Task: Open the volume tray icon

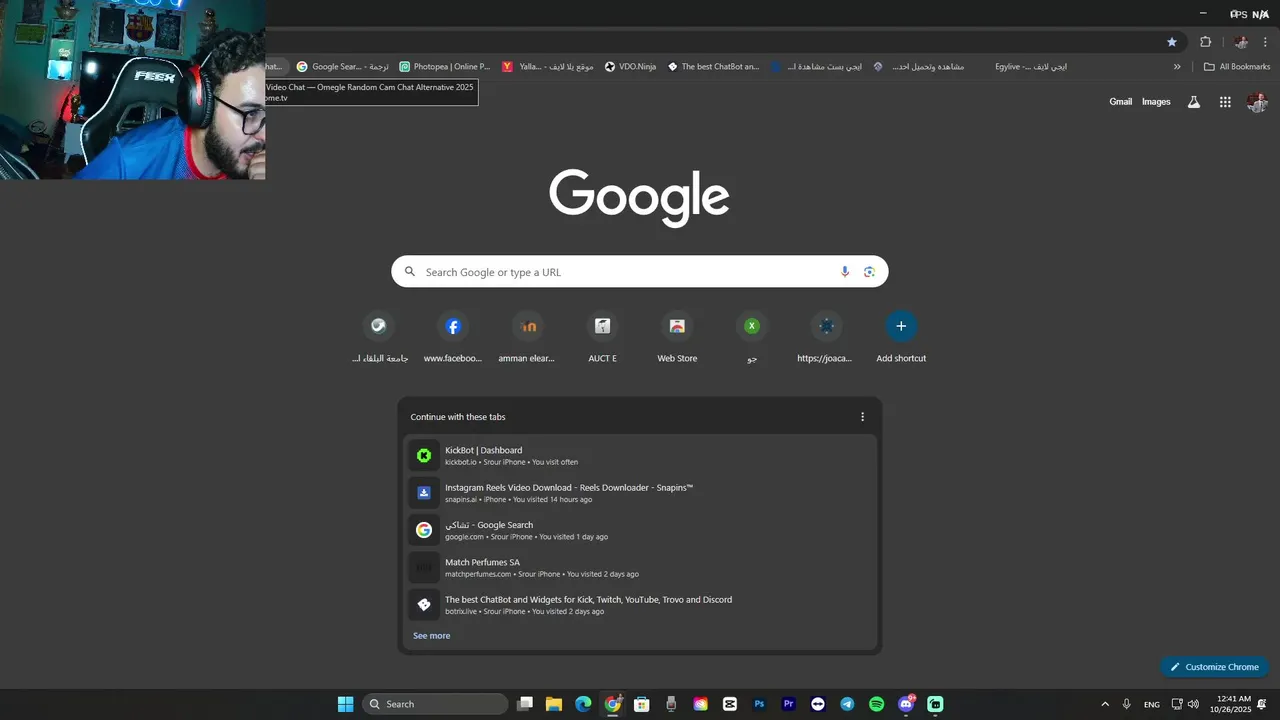Action: (x=1193, y=704)
